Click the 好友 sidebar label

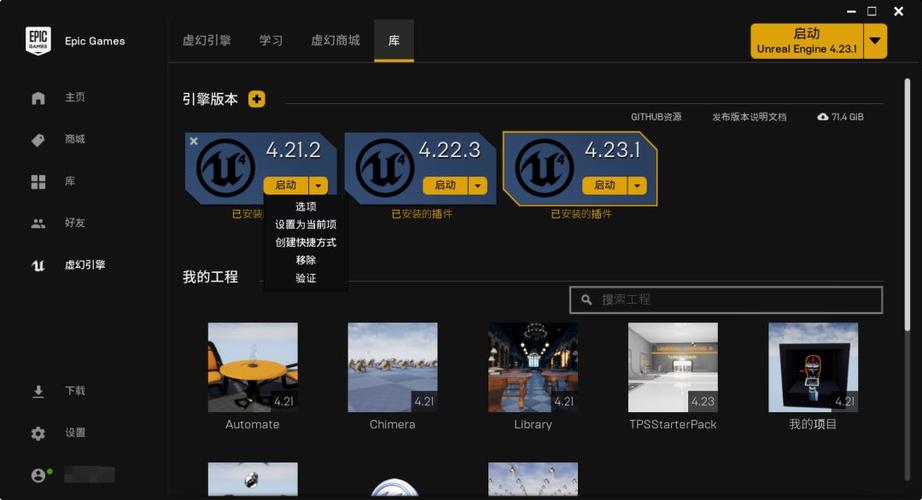75,223
